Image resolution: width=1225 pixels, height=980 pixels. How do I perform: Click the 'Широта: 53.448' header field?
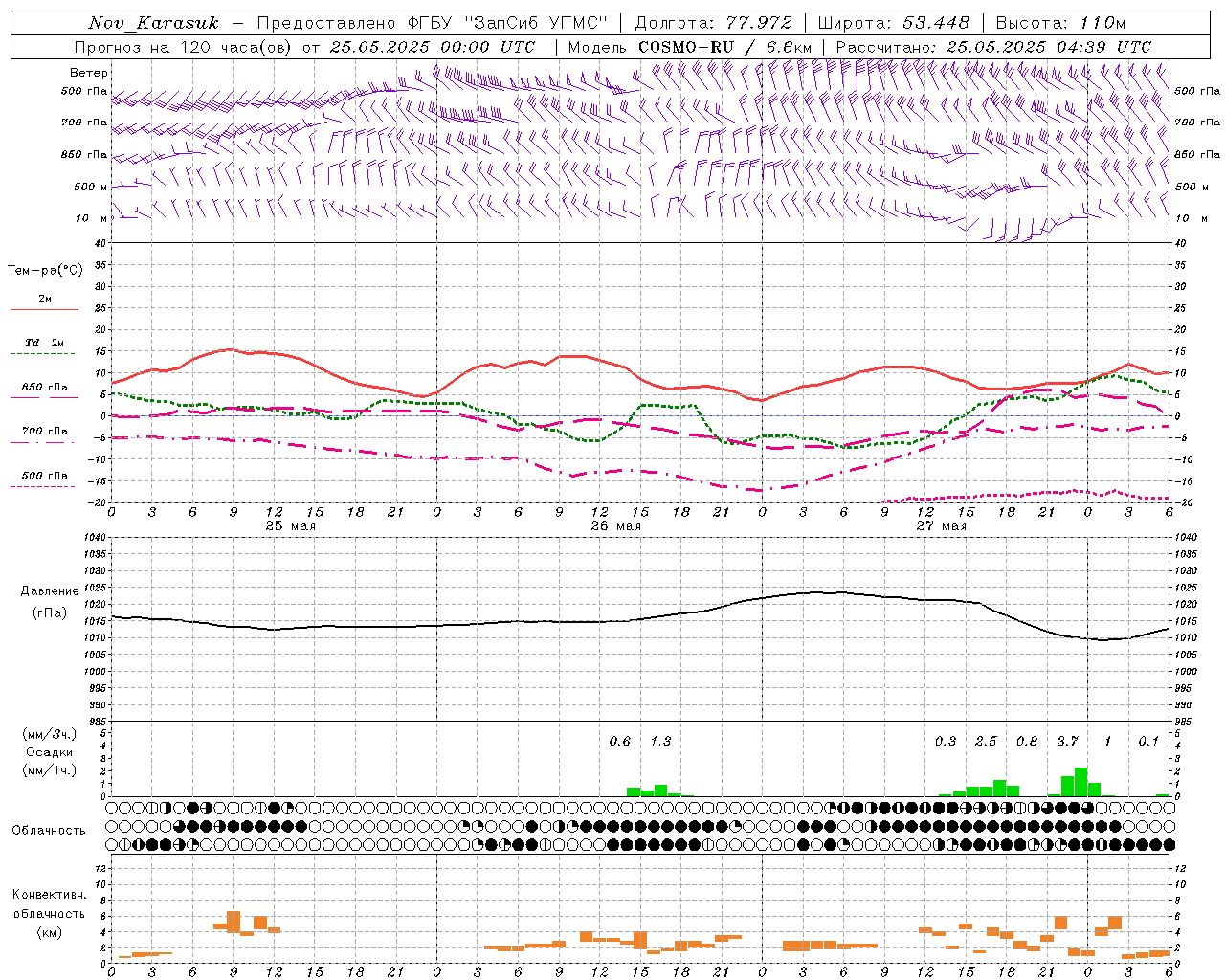[895, 23]
